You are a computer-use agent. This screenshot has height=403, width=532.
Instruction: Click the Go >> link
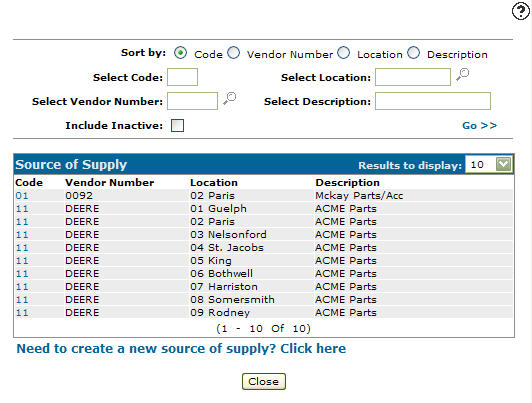pyautogui.click(x=479, y=126)
